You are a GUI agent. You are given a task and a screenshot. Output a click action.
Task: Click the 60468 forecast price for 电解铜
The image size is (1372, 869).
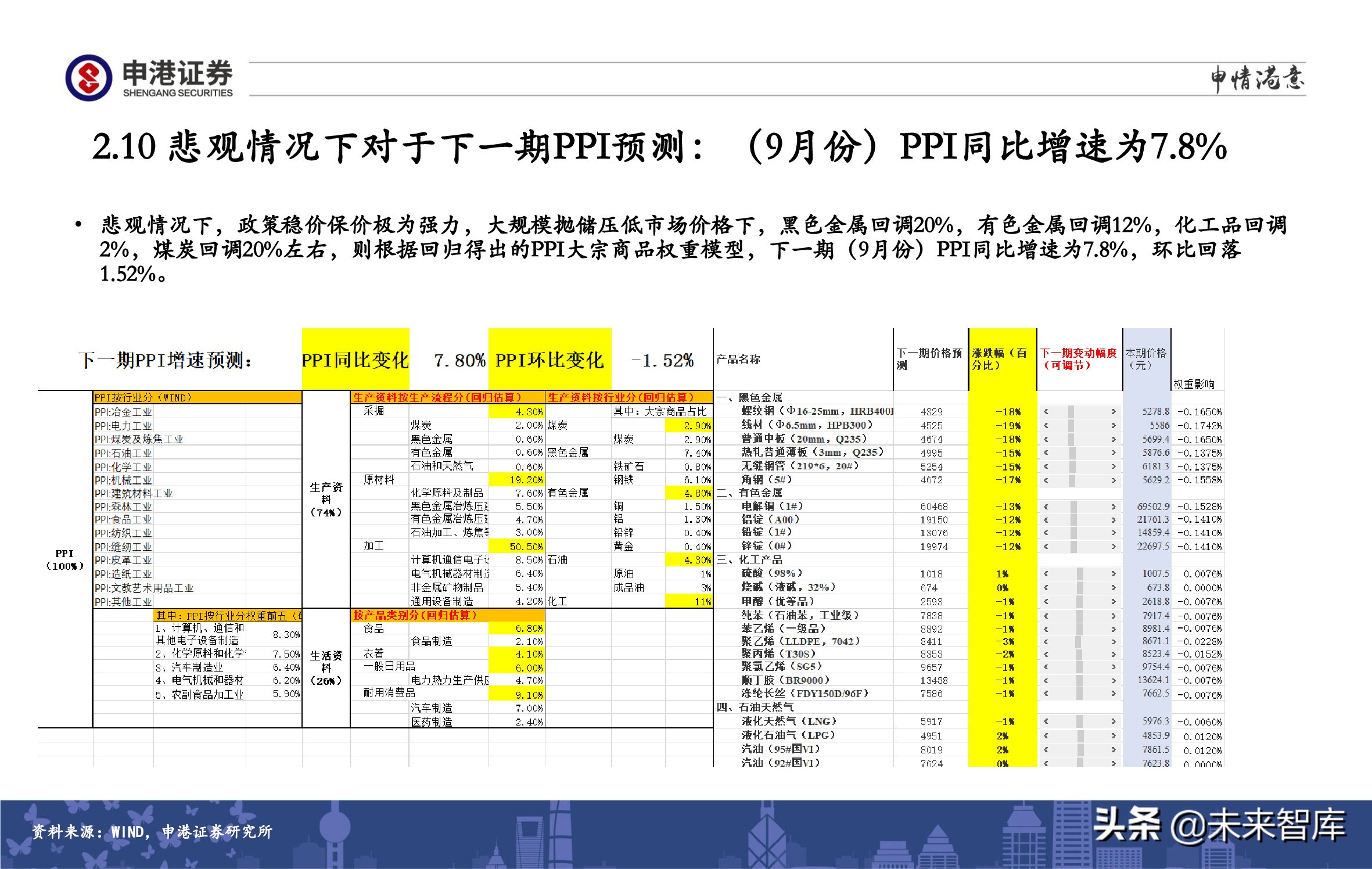(x=933, y=507)
